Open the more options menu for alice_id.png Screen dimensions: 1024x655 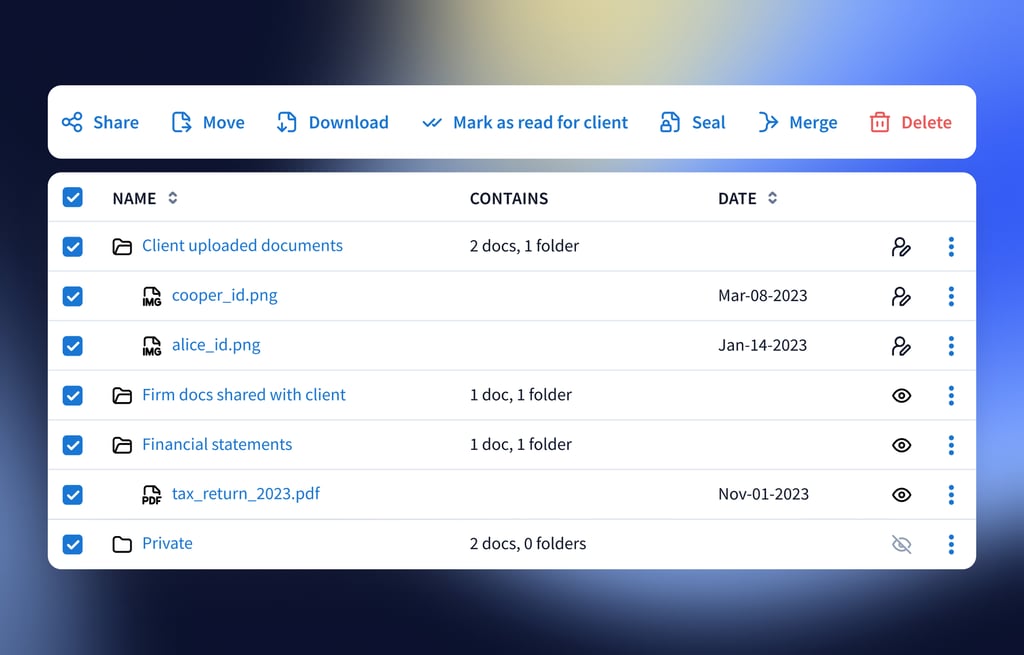coord(951,346)
